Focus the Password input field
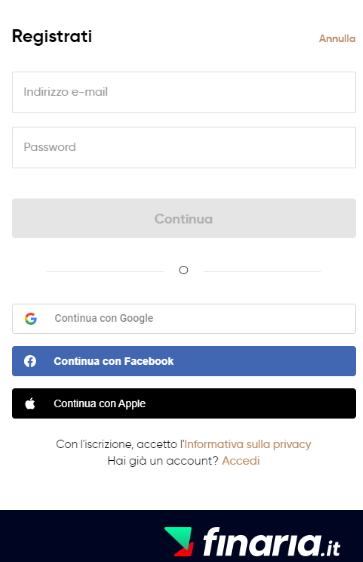Image resolution: width=363 pixels, height=562 pixels. coord(184,147)
